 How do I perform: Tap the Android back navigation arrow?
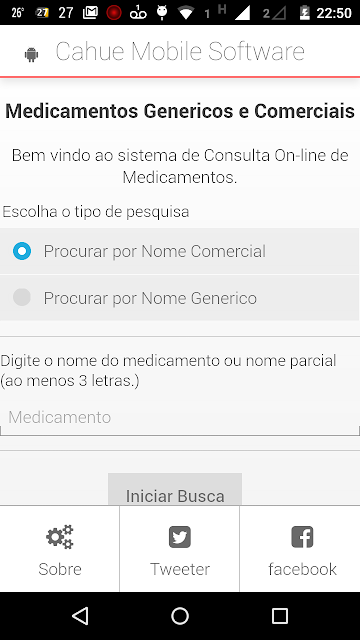(80, 616)
